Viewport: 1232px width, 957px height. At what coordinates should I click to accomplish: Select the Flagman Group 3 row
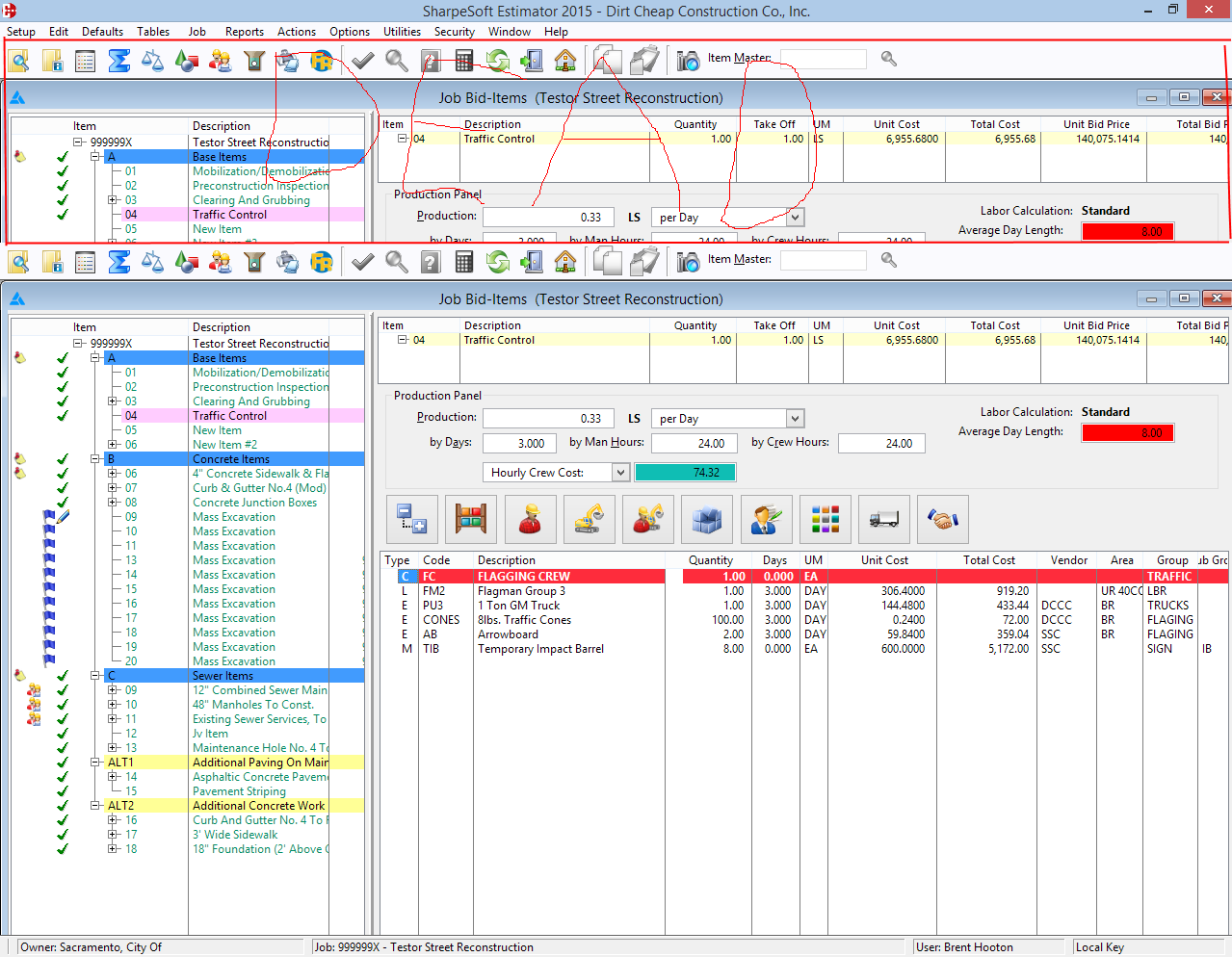coord(805,591)
